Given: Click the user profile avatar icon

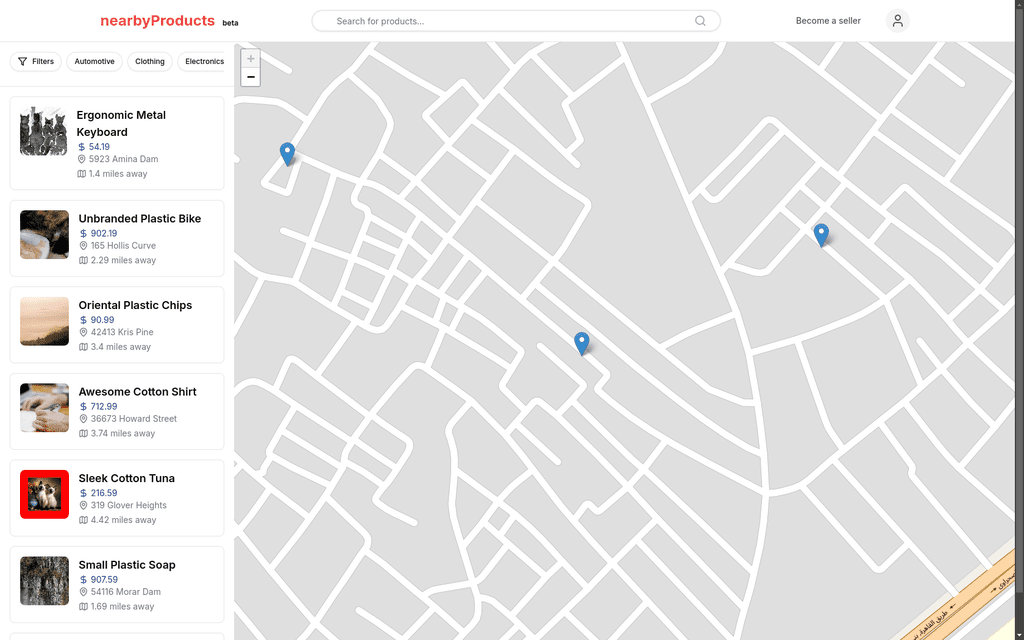Looking at the screenshot, I should pyautogui.click(x=897, y=21).
